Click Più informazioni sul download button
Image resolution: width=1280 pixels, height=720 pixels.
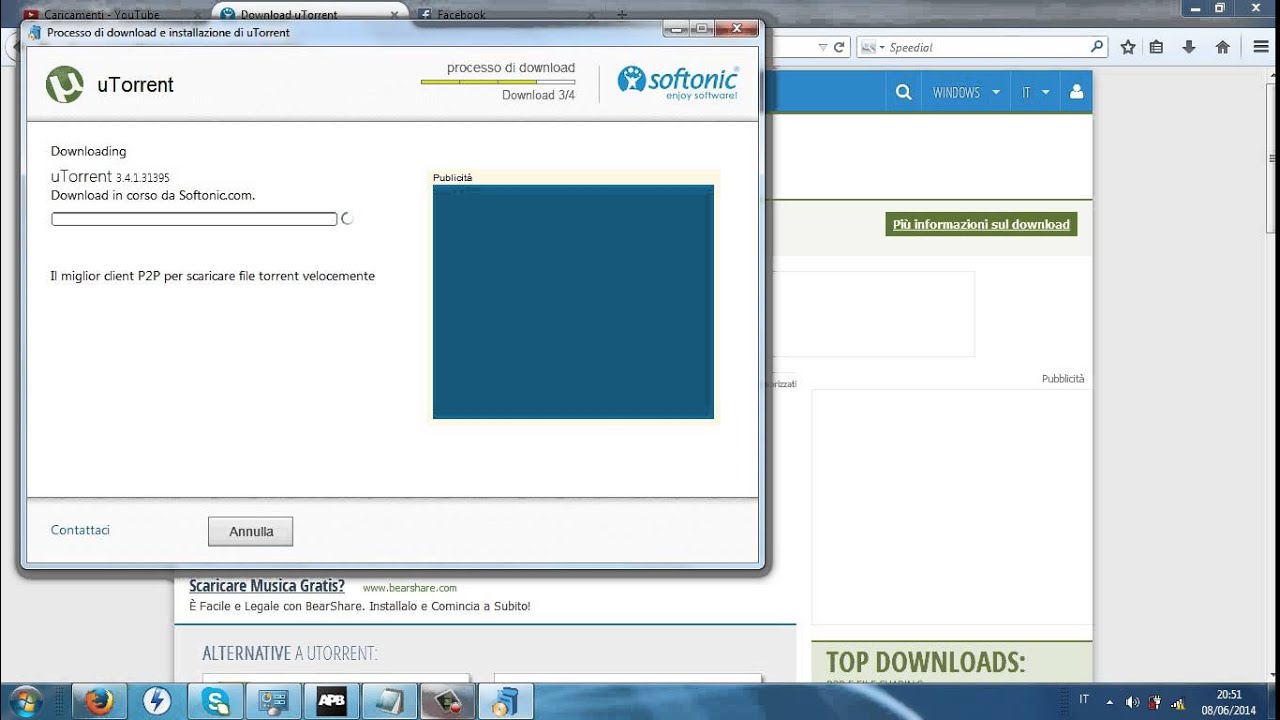point(981,224)
